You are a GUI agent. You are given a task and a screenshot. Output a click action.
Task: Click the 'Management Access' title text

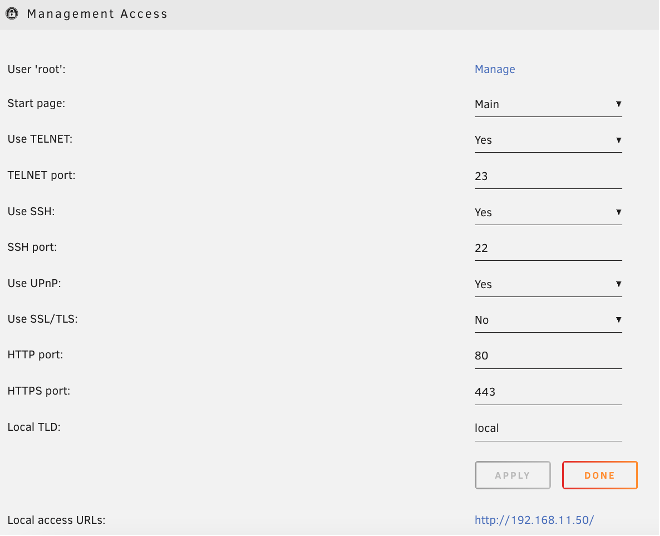point(97,14)
